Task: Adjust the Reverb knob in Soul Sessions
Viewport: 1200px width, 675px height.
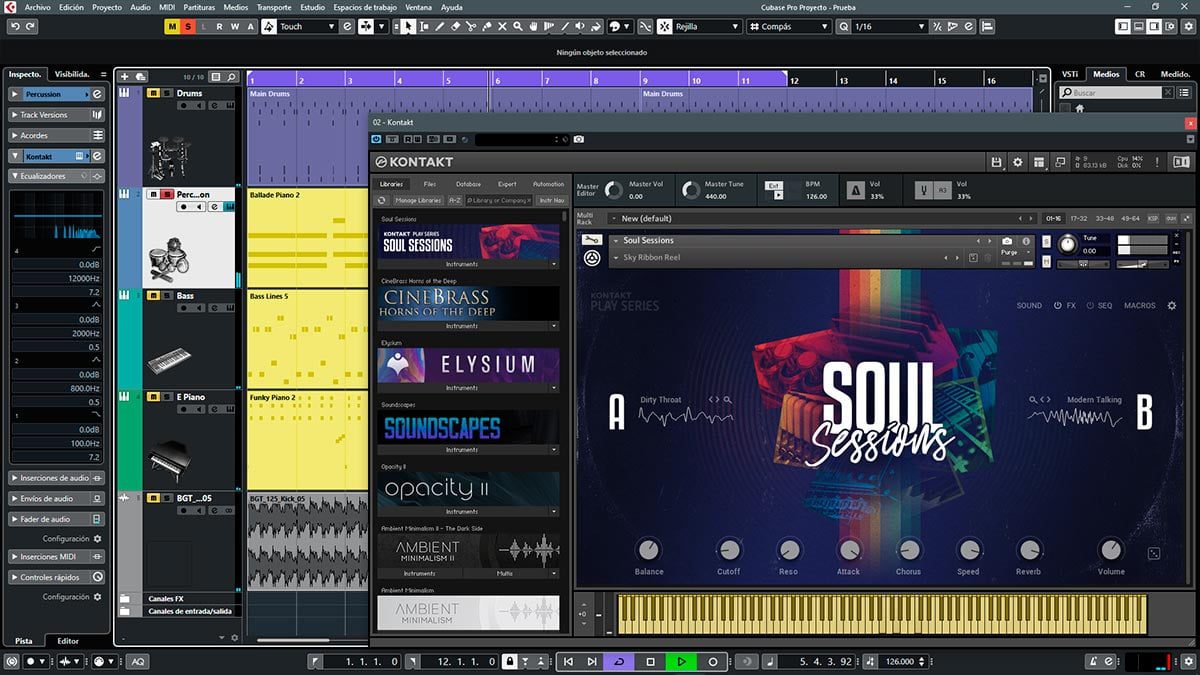Action: click(1029, 549)
